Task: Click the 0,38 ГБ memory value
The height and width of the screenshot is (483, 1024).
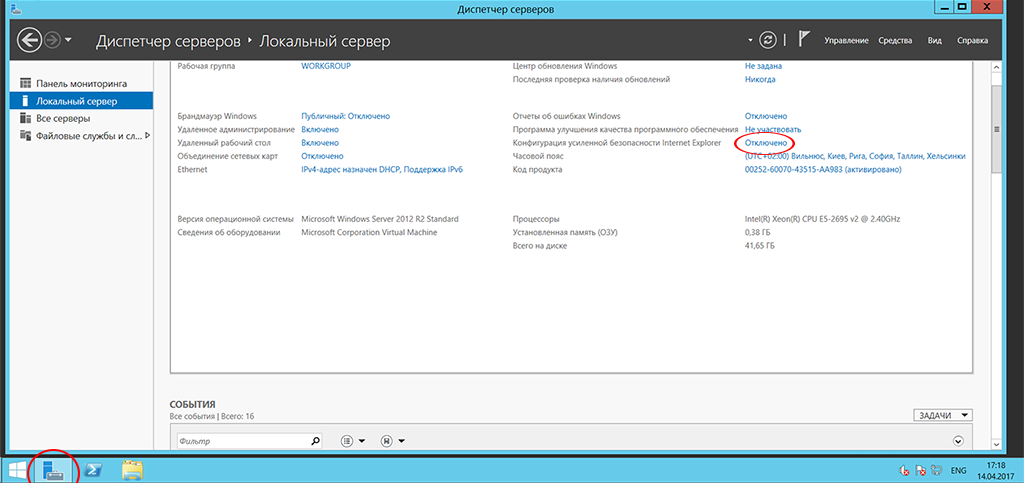Action: [x=760, y=232]
